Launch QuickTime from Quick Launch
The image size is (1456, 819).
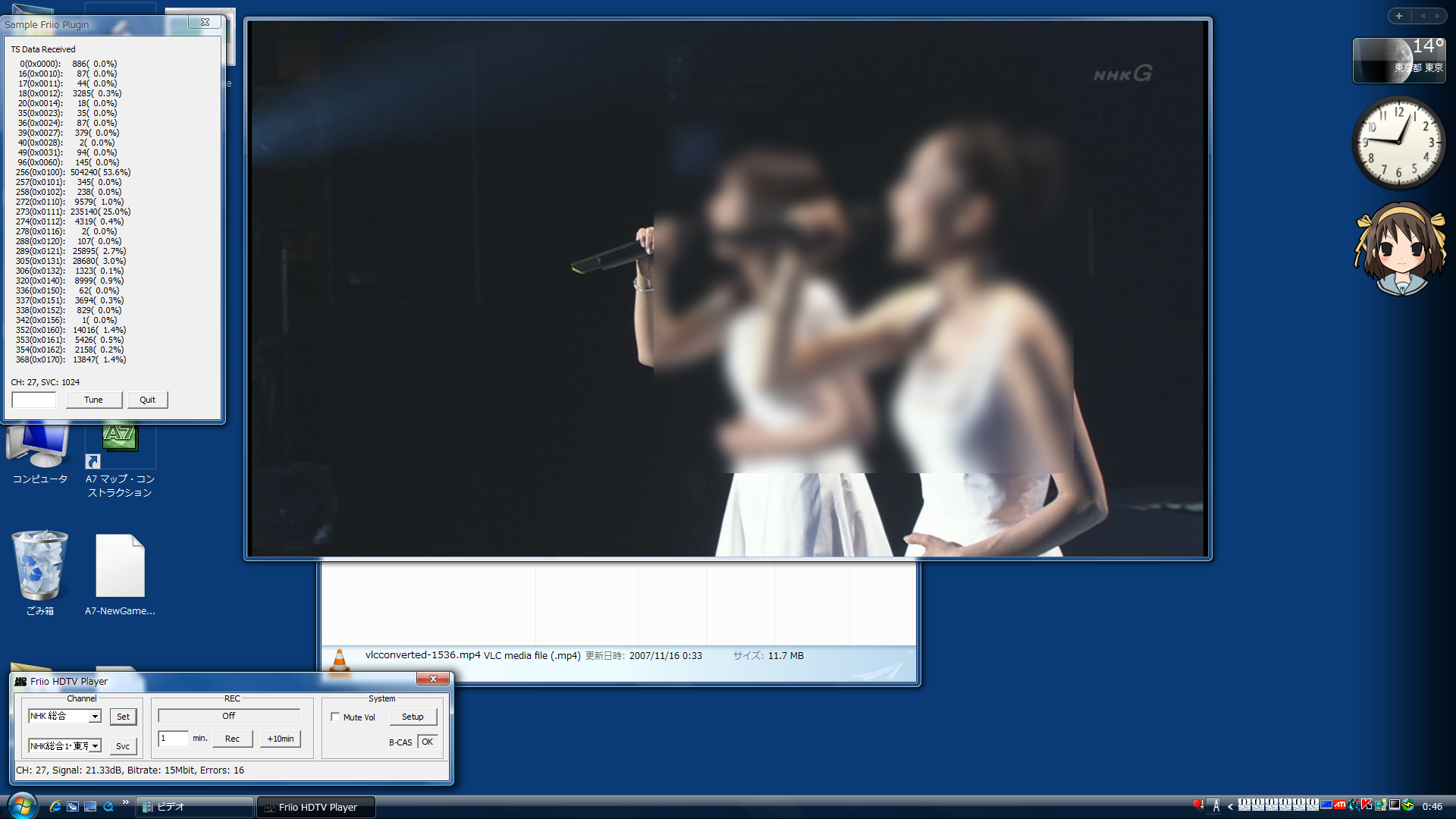[108, 806]
